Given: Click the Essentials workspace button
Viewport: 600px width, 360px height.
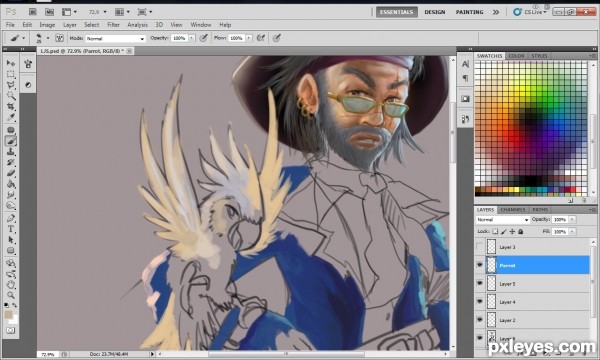Looking at the screenshot, I should coord(397,12).
